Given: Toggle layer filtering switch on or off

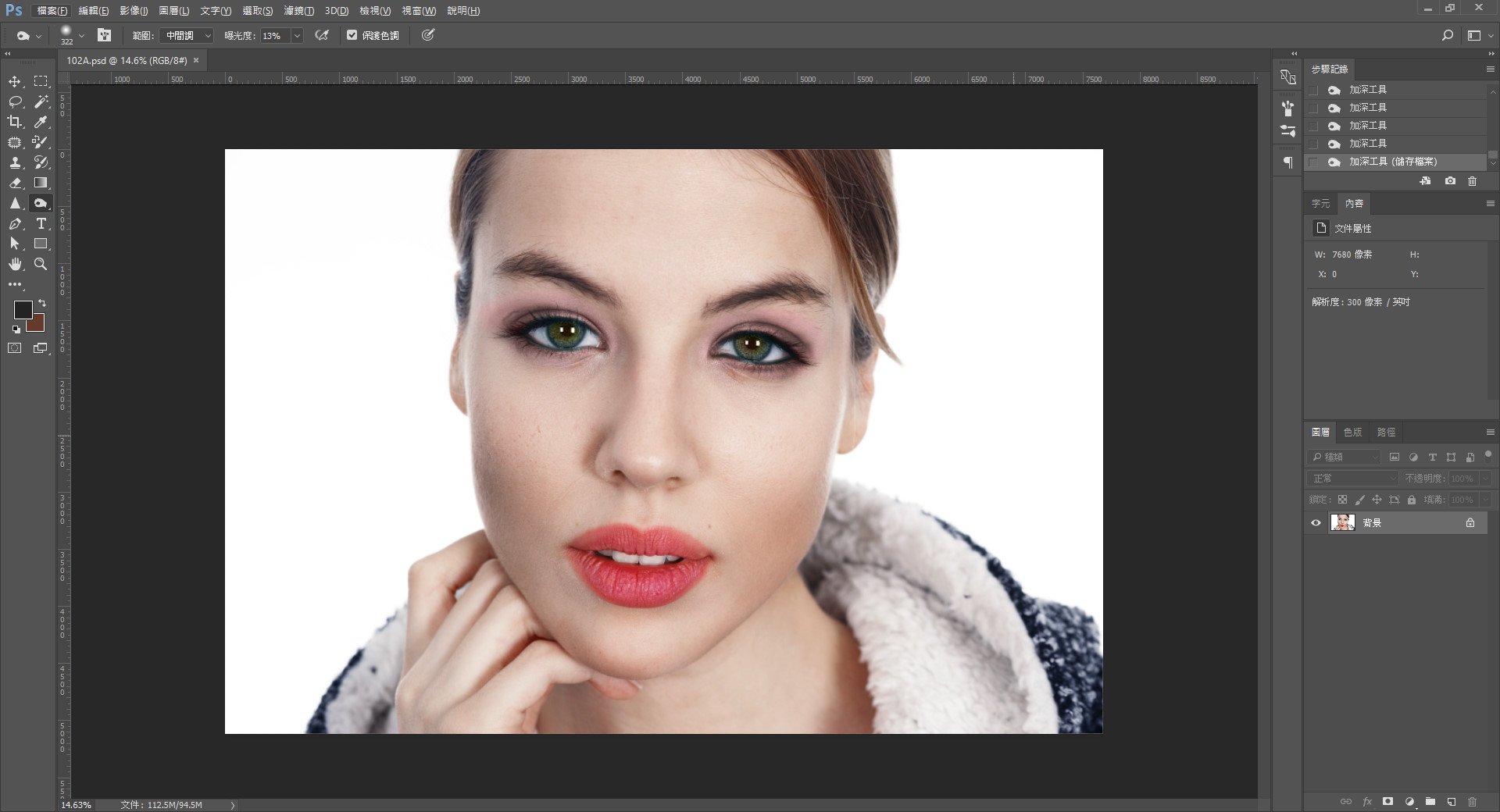Looking at the screenshot, I should click(1488, 455).
